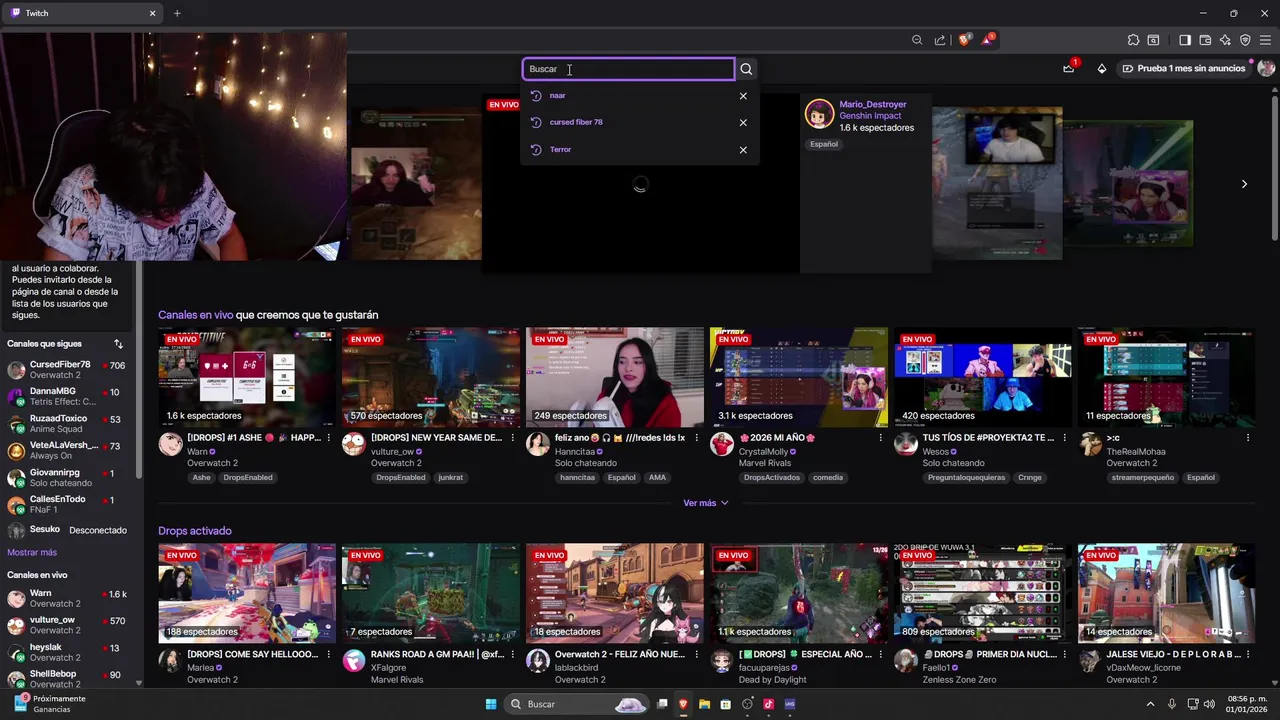Open Prime loot crown icon
Screen dimensions: 1280x720
[x=1069, y=68]
